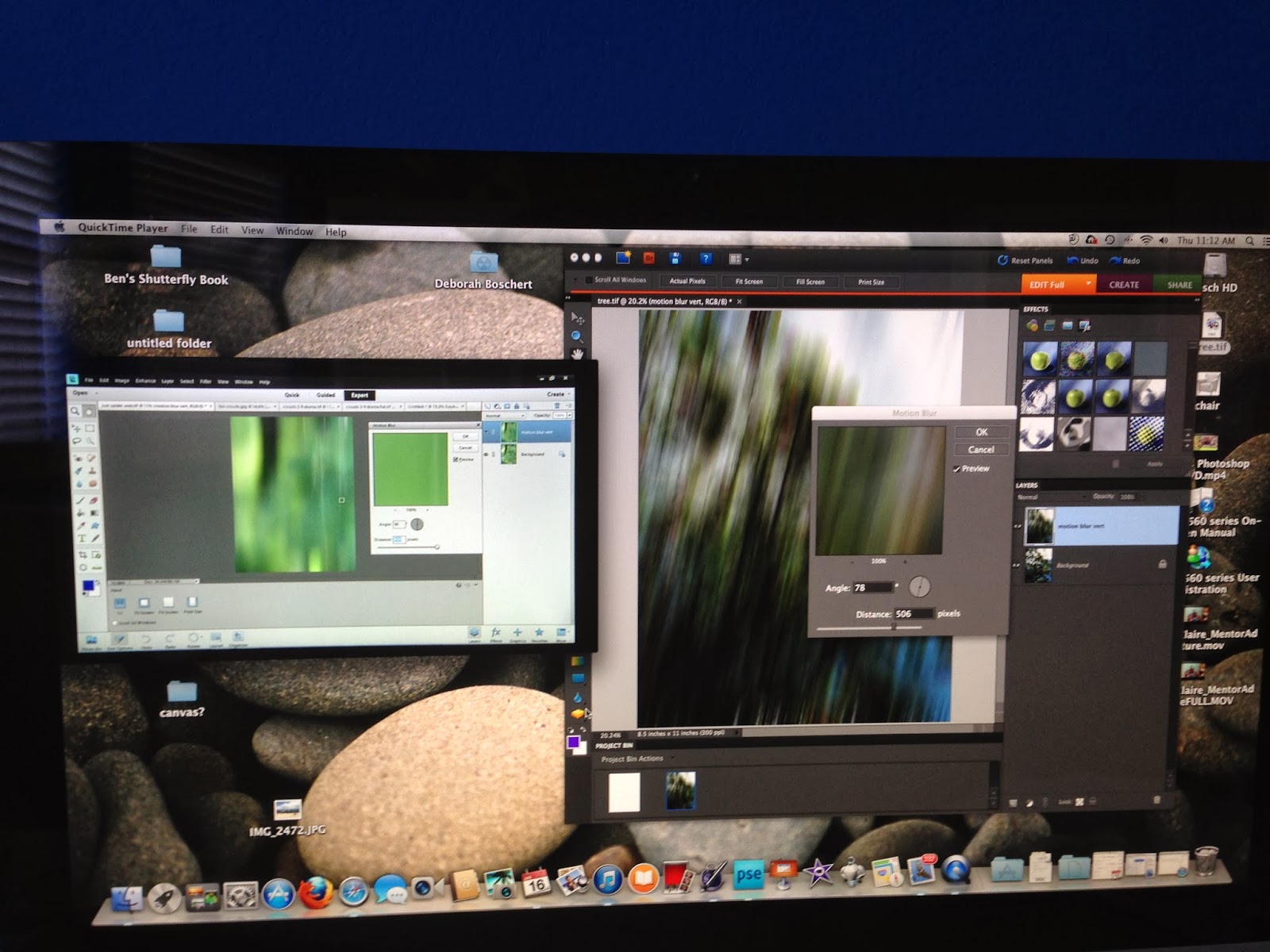Click the Distance slider in Motion Blur dialog
This screenshot has height=952, width=1270.
[x=870, y=627]
